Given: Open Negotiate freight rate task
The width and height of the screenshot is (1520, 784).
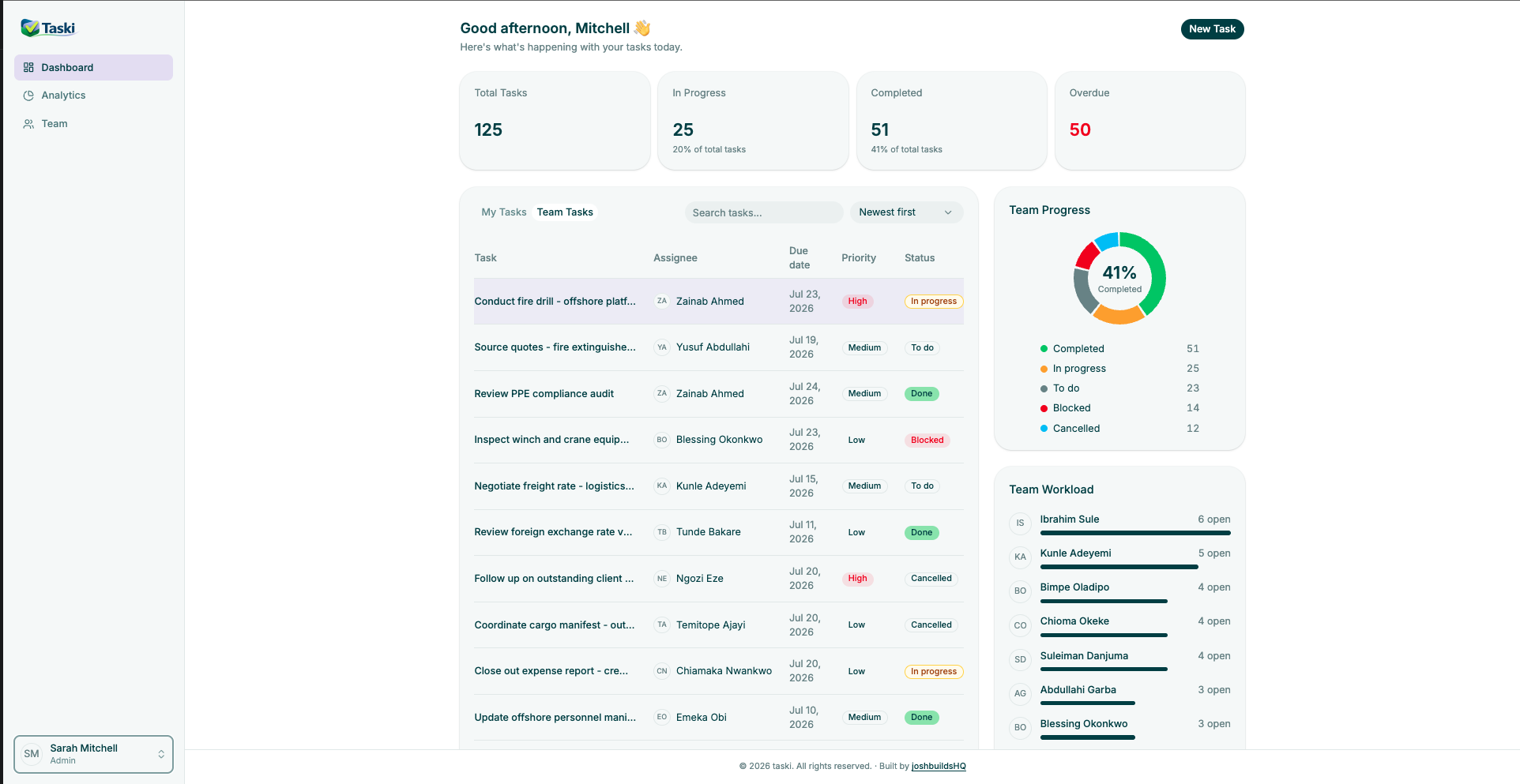Looking at the screenshot, I should [554, 486].
